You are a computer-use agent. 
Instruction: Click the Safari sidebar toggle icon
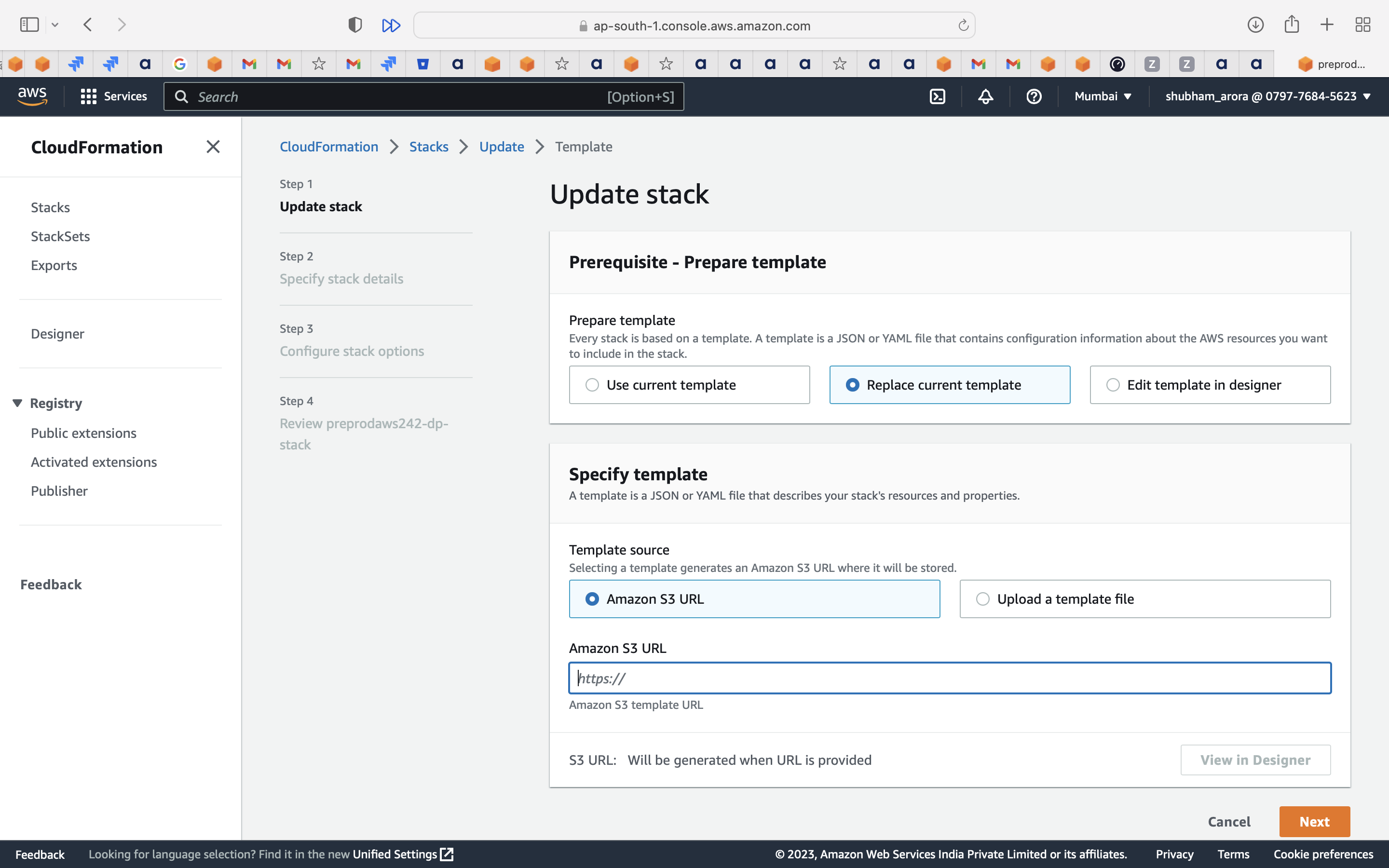[x=29, y=25]
